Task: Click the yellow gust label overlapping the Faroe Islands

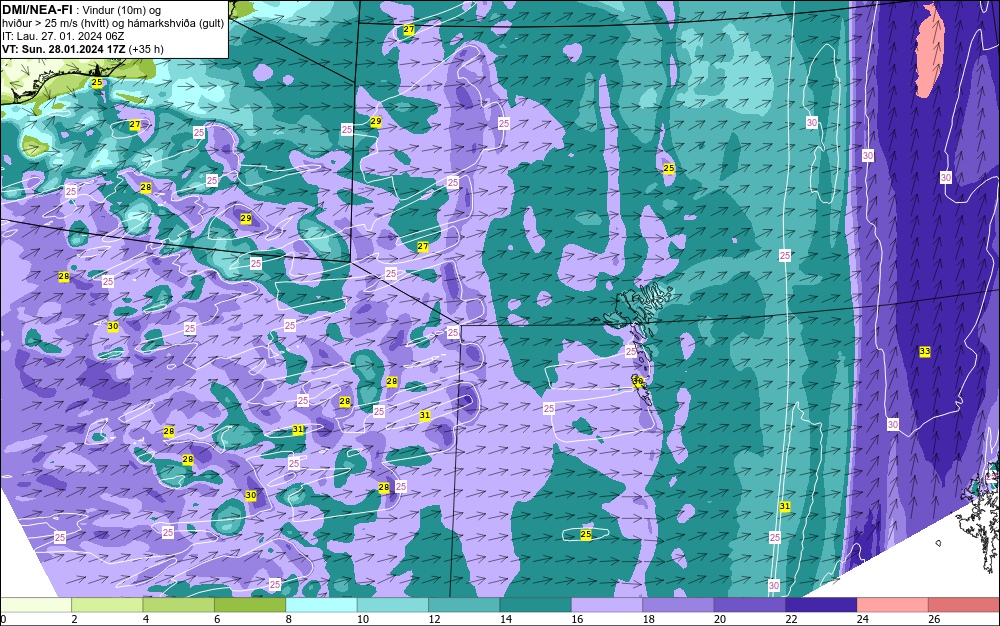Action: pyautogui.click(x=638, y=381)
